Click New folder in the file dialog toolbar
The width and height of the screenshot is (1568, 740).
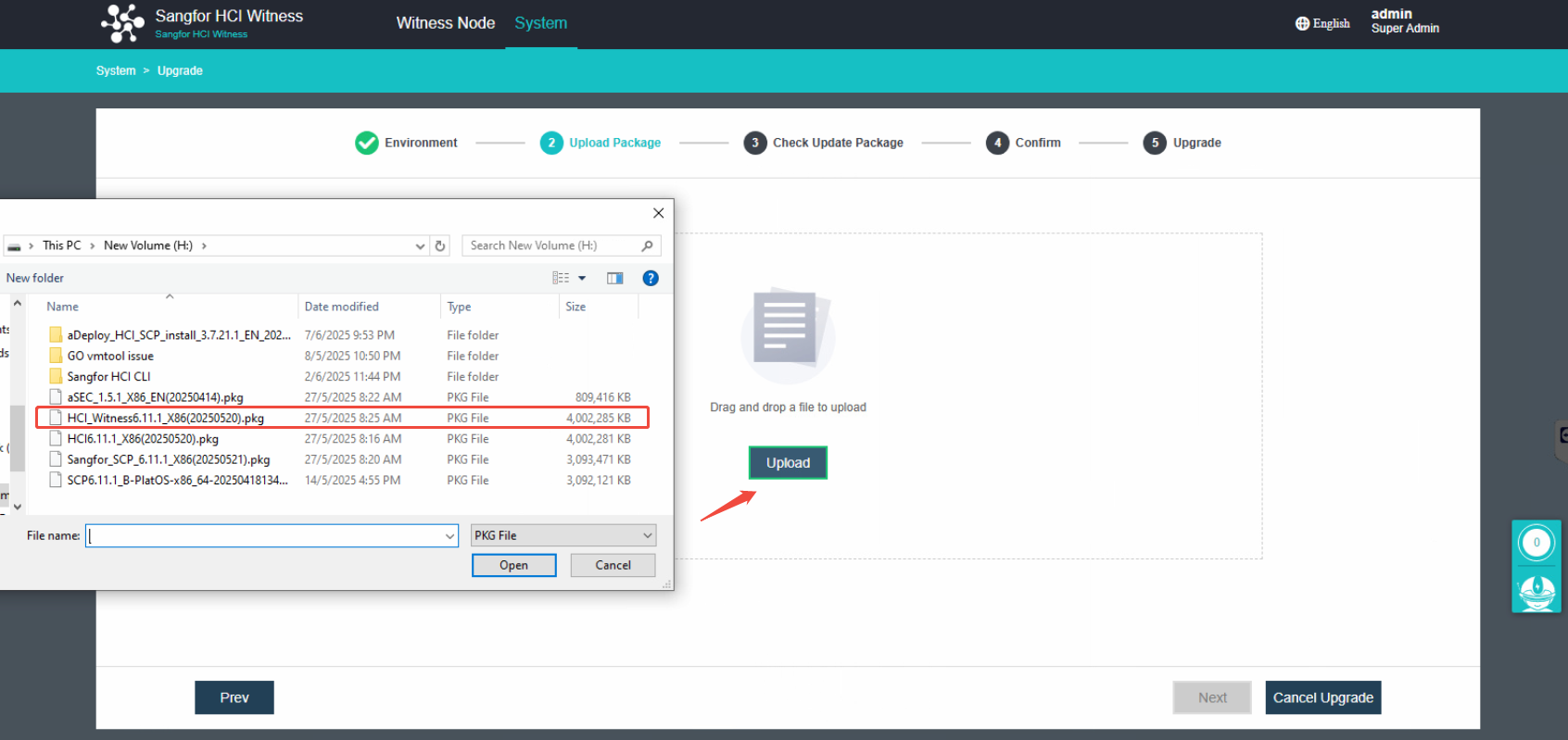pos(35,278)
